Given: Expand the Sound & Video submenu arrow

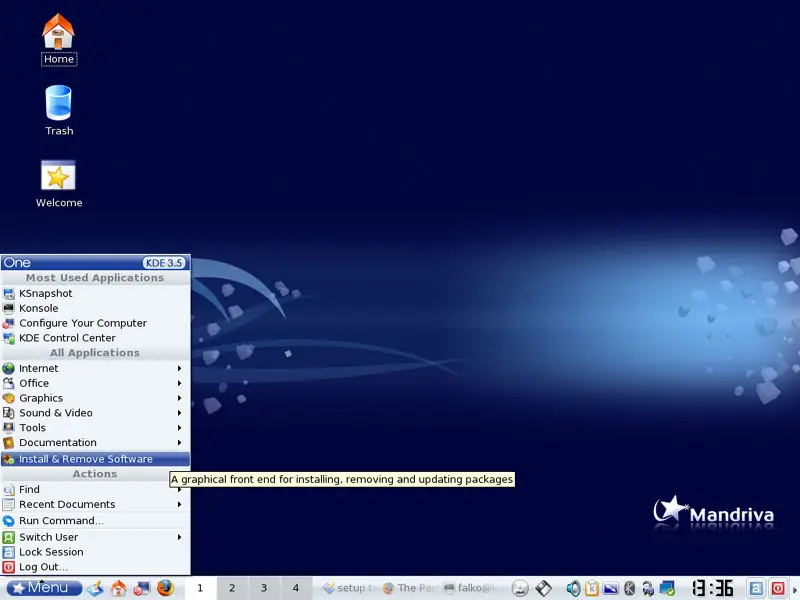Looking at the screenshot, I should tap(180, 413).
